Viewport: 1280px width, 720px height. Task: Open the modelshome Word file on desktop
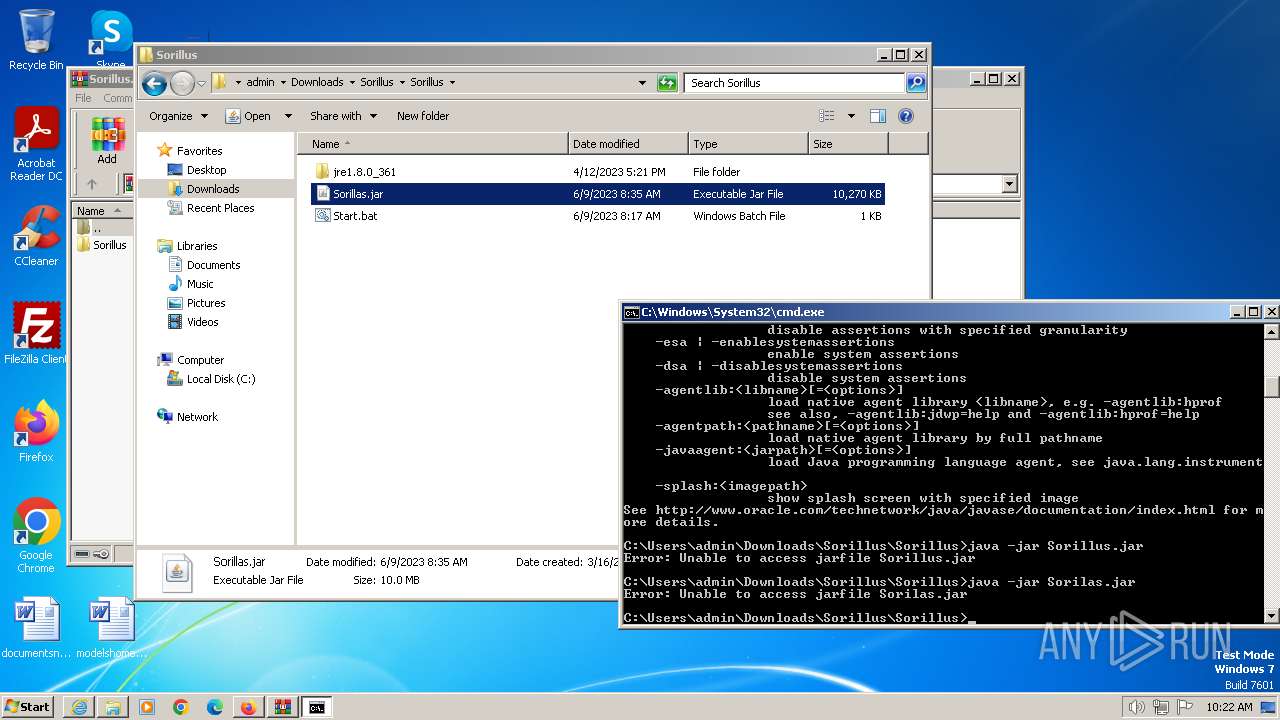point(111,628)
